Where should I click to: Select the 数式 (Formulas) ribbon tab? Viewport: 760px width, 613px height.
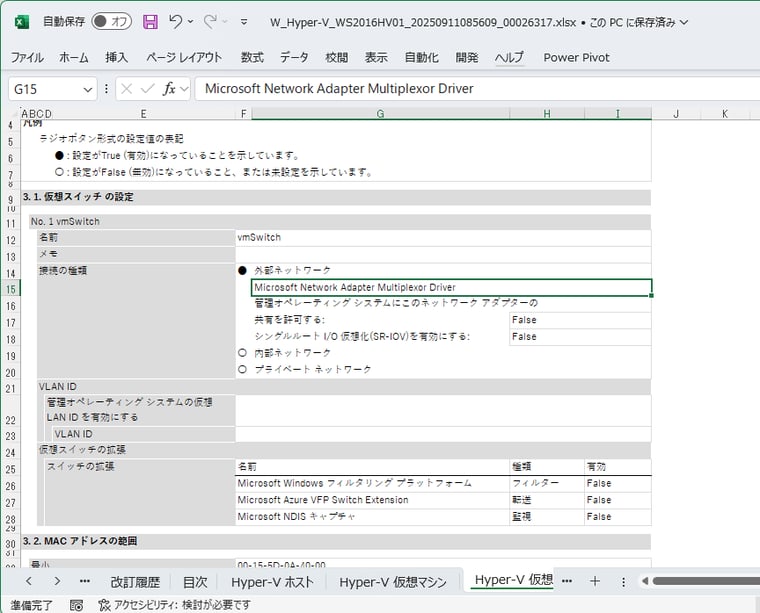(252, 57)
